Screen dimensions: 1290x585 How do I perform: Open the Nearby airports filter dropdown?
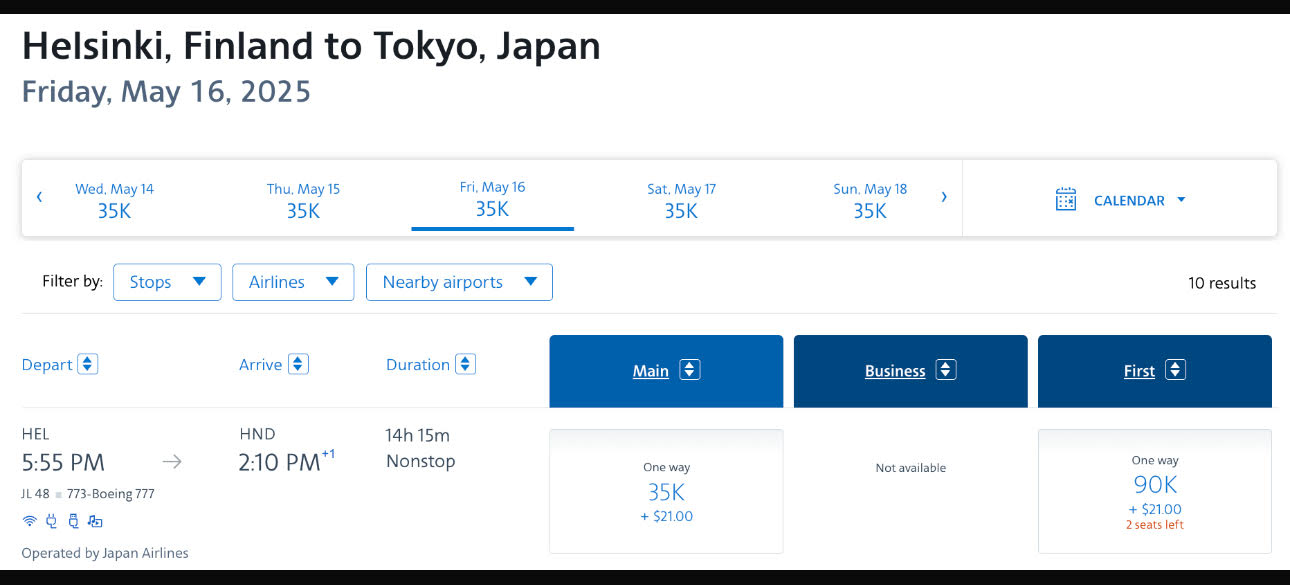[459, 282]
